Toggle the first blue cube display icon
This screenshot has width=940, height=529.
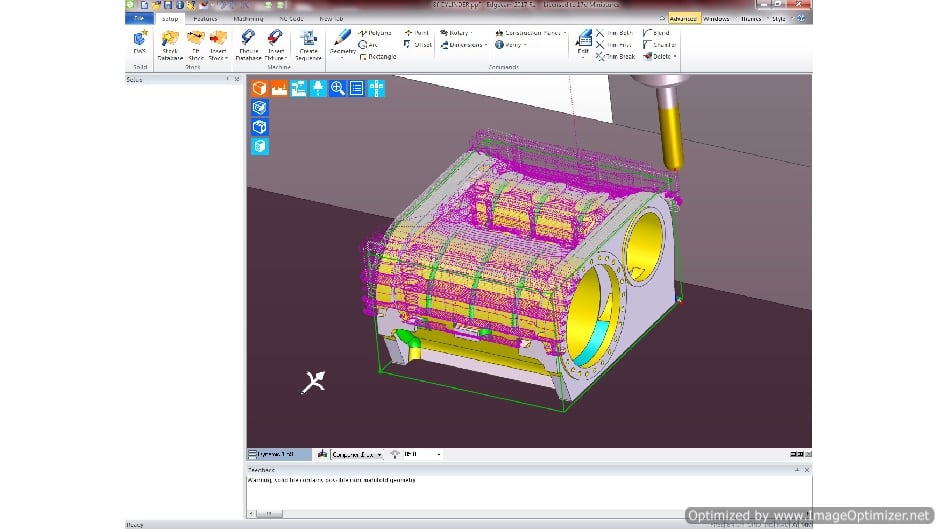(260, 108)
